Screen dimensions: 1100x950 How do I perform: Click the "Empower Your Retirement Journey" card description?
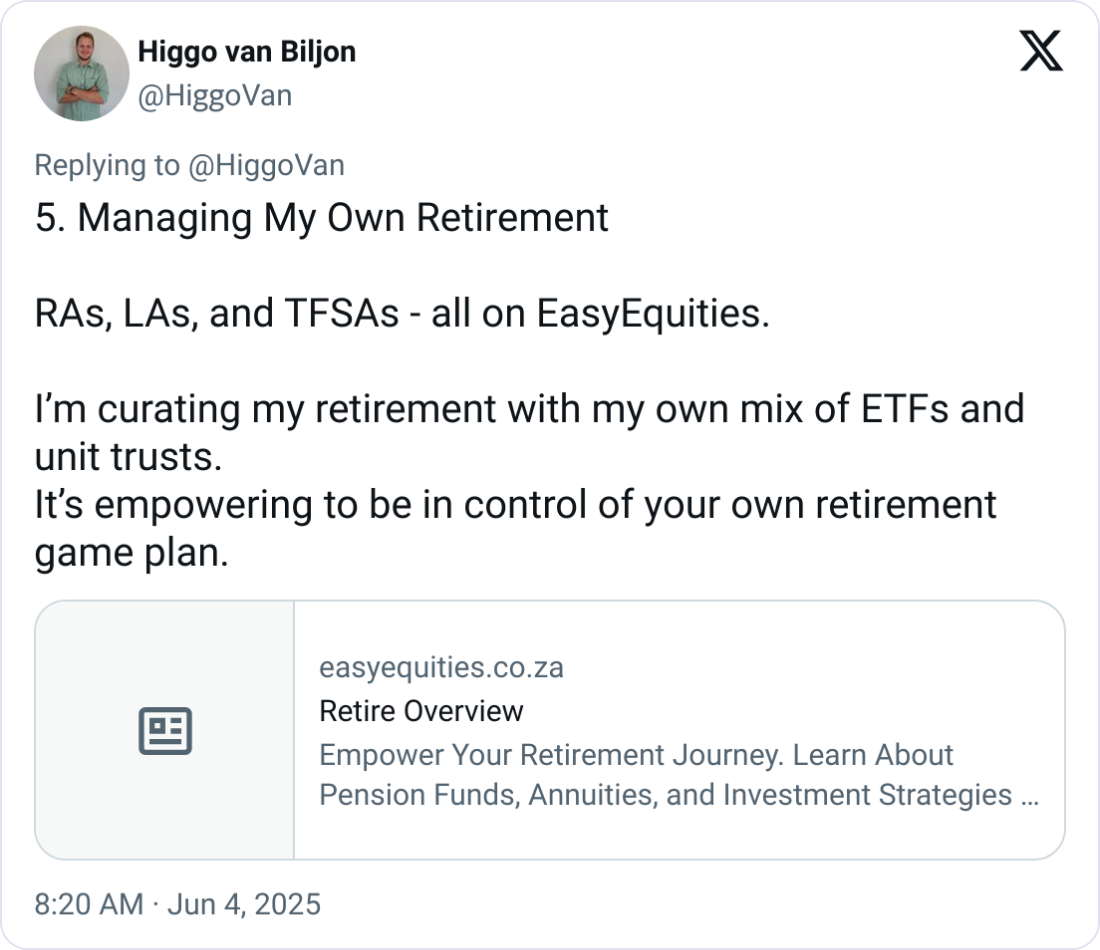pyautogui.click(x=636, y=754)
